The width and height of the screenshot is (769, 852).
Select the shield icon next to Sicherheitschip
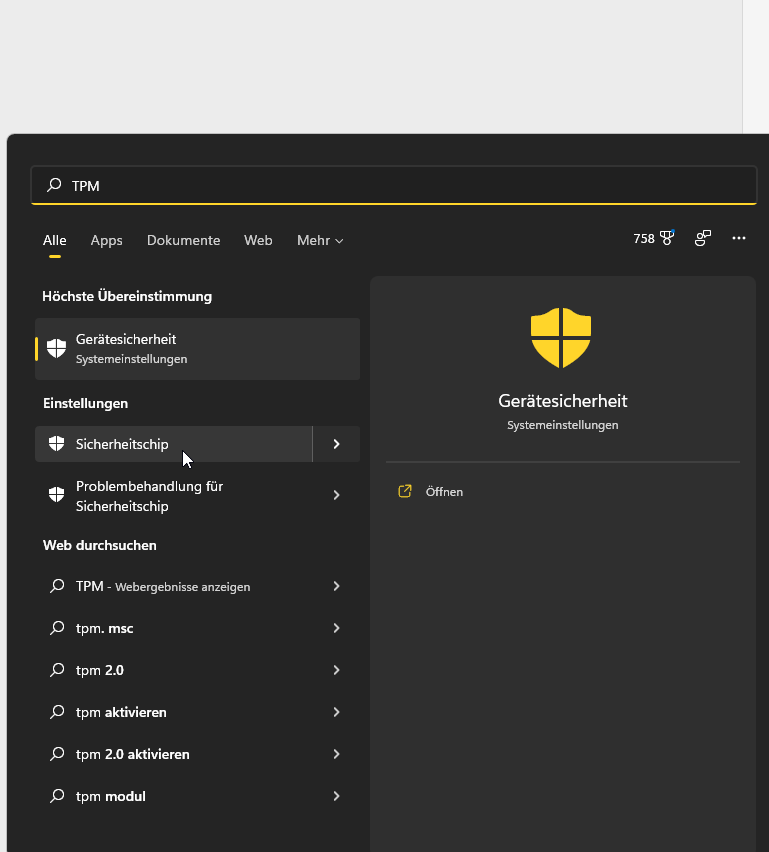click(56, 443)
